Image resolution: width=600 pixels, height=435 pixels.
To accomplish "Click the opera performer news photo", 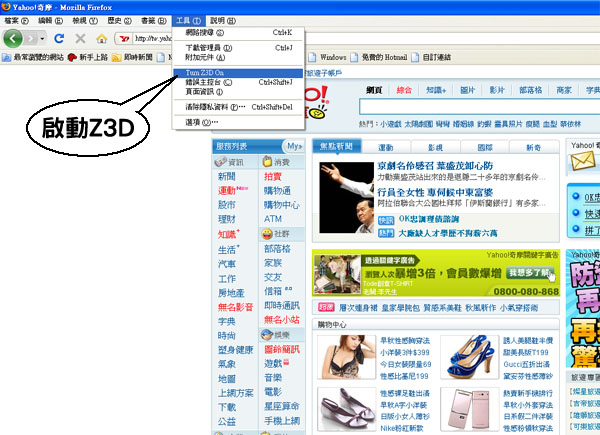I will click(346, 198).
